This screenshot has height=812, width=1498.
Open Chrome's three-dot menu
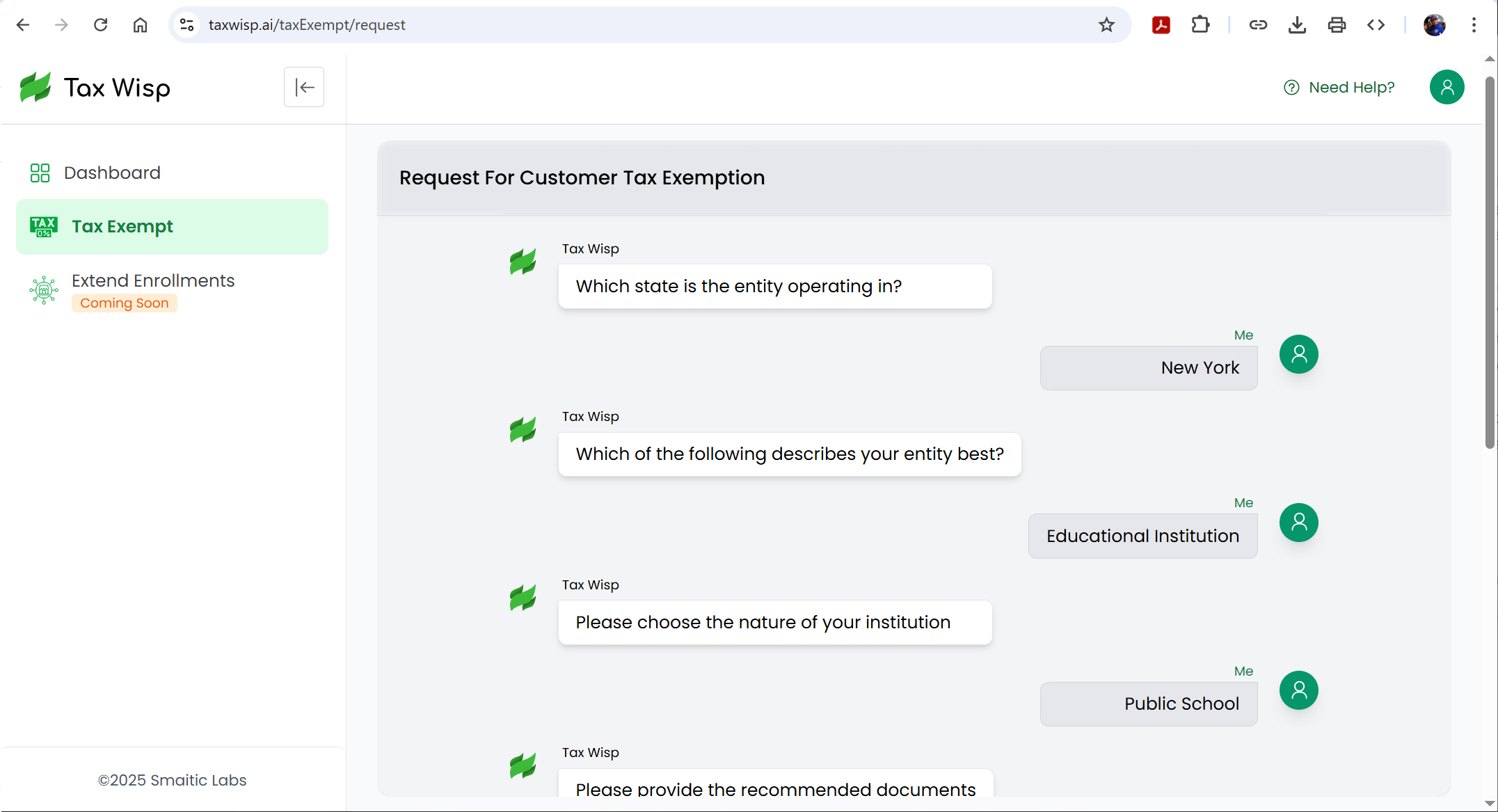[x=1474, y=25]
